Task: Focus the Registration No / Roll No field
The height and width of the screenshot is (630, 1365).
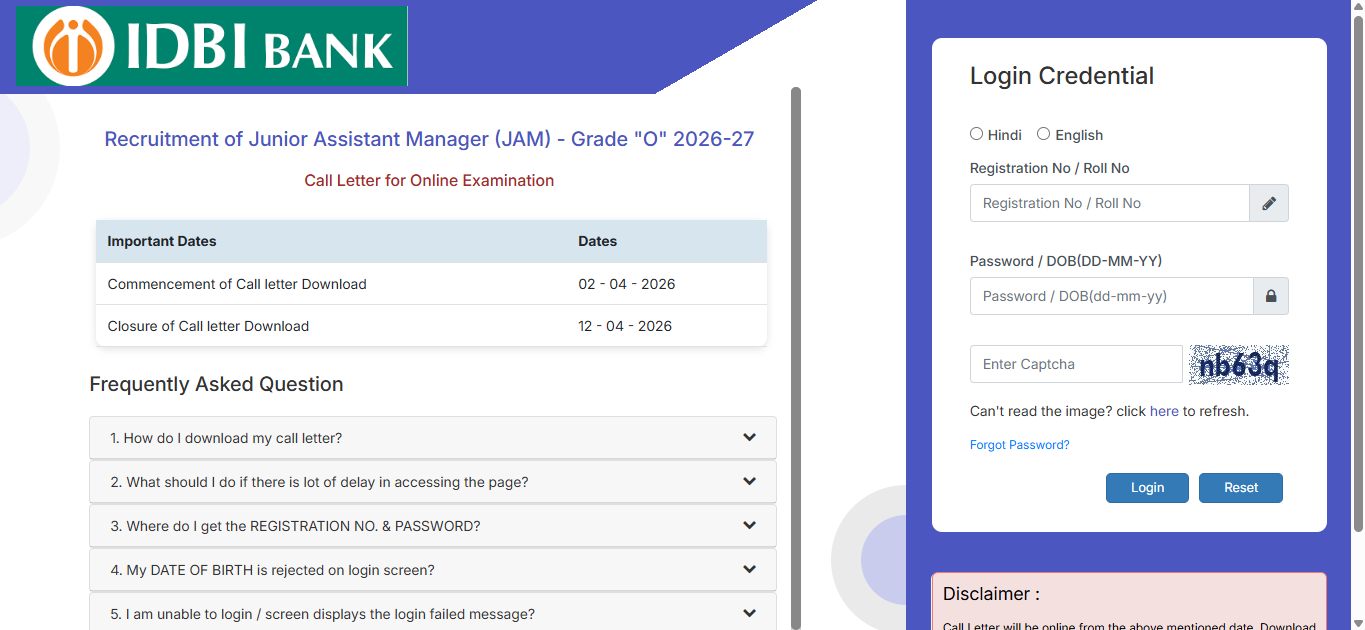Action: (1109, 203)
